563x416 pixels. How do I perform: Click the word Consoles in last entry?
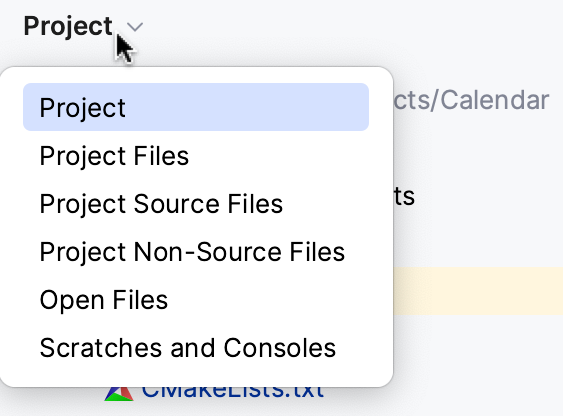(280, 348)
